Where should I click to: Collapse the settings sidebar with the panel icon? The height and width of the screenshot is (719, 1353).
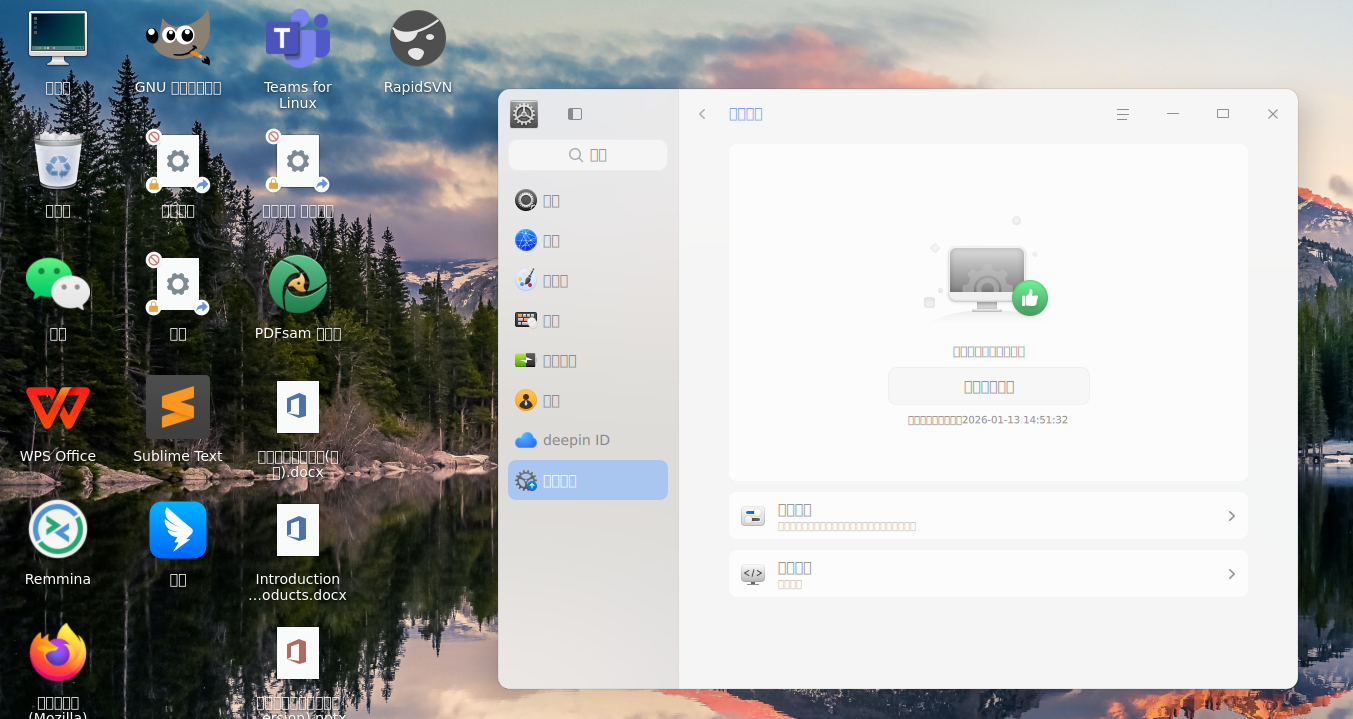(575, 114)
